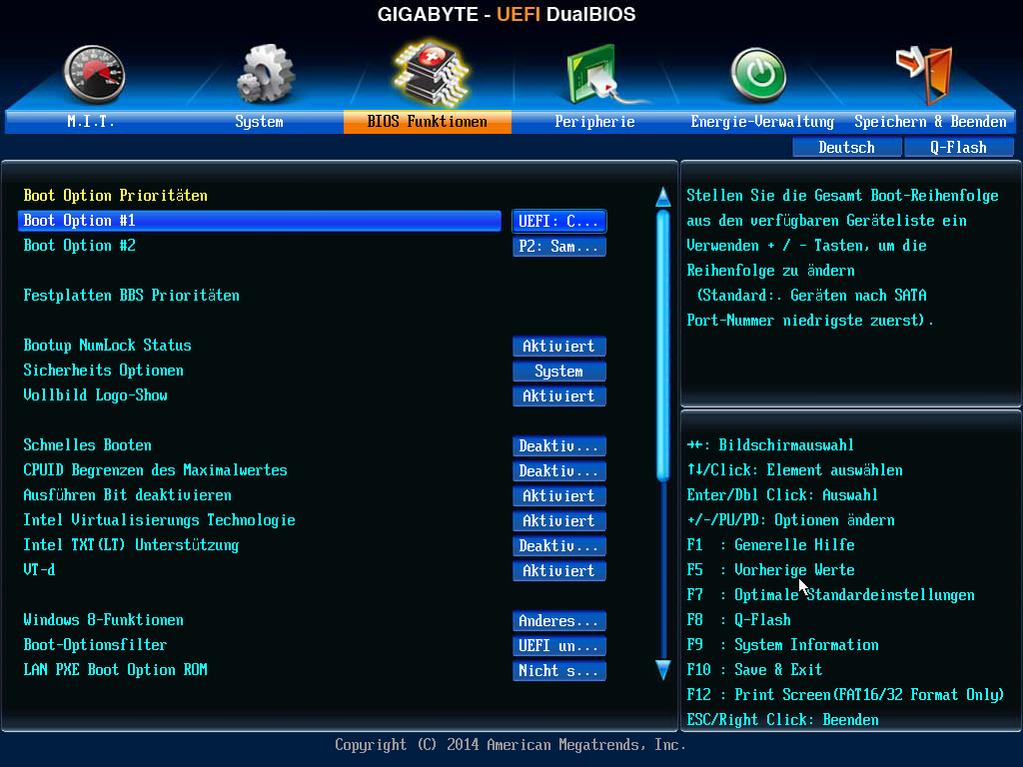Open the M.I.T. tab

(91, 122)
